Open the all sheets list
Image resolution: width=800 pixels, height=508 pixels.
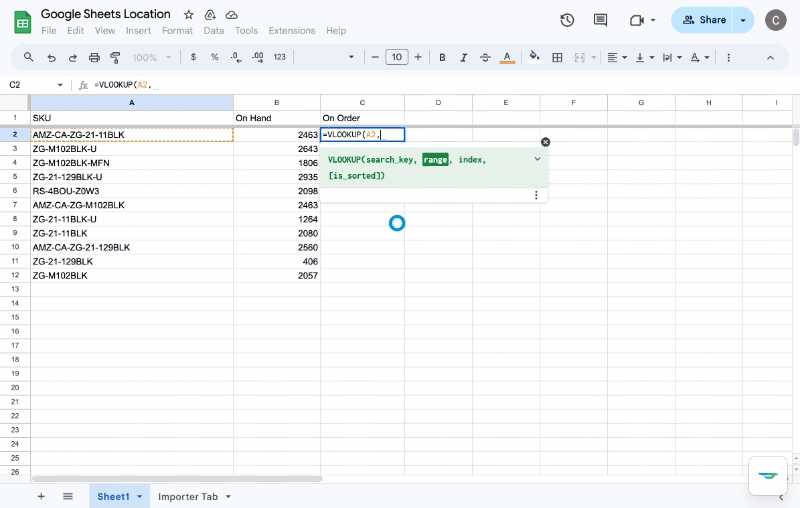(68, 496)
